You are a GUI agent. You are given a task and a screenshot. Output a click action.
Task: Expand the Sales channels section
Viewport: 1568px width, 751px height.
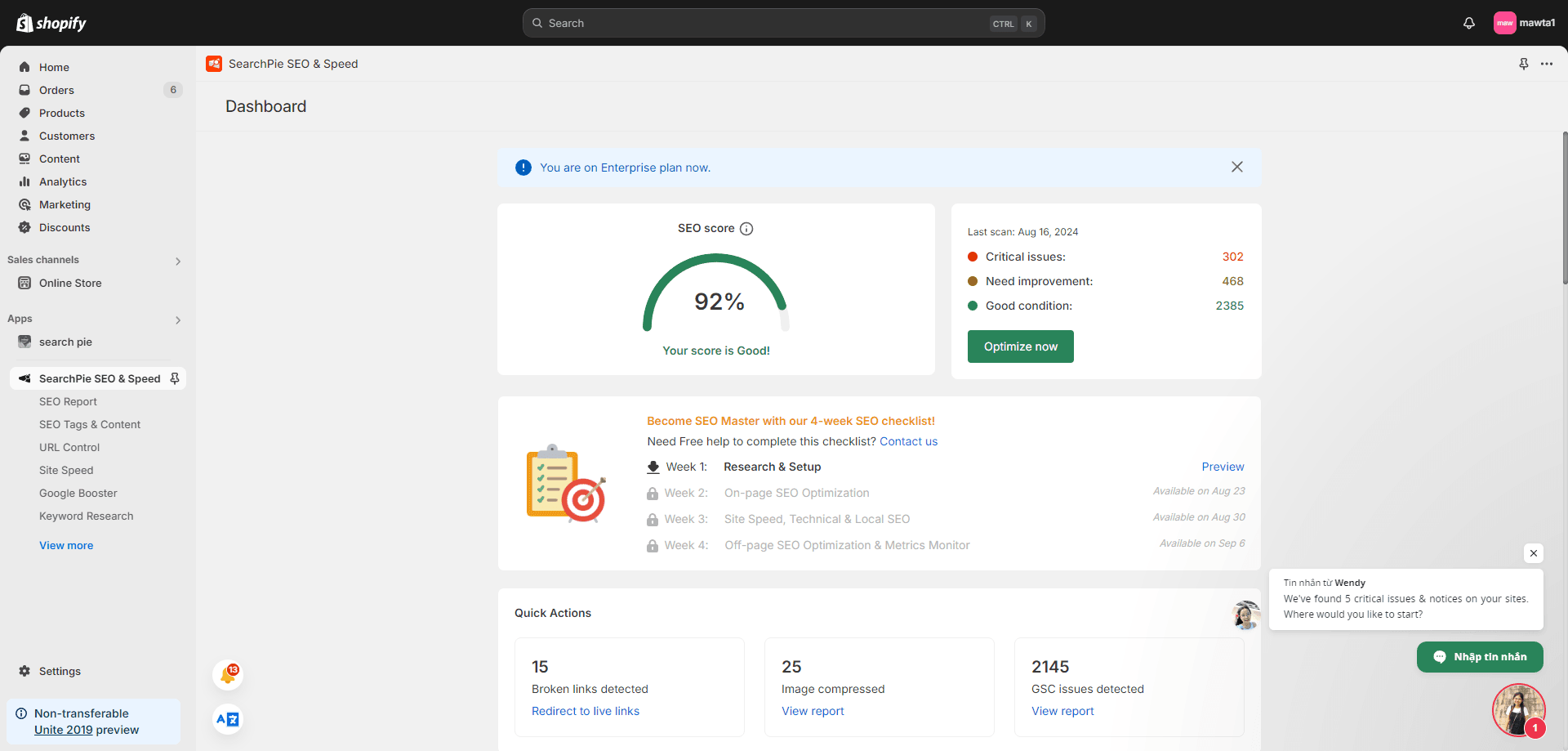(x=177, y=262)
